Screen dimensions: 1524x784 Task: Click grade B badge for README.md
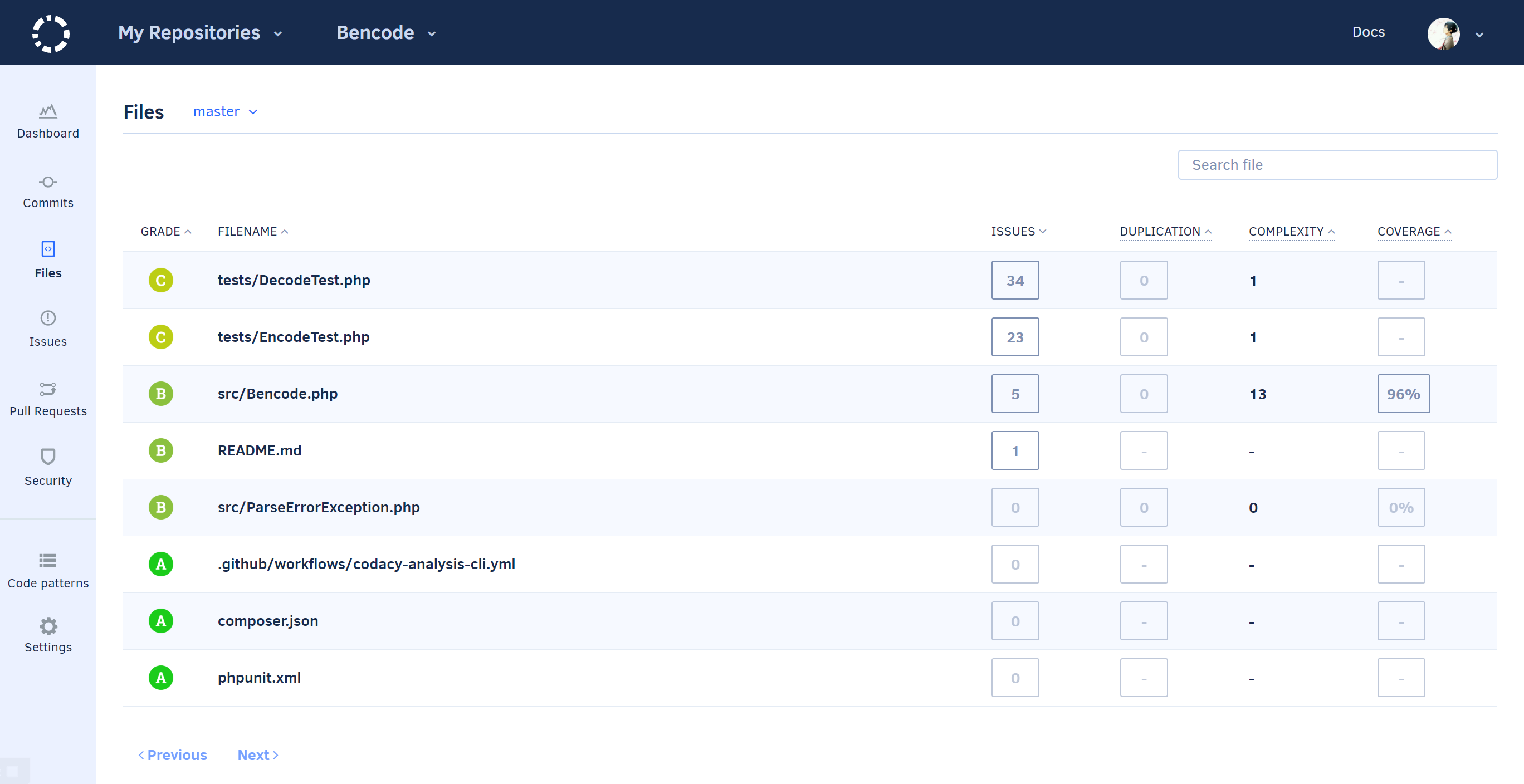click(161, 450)
